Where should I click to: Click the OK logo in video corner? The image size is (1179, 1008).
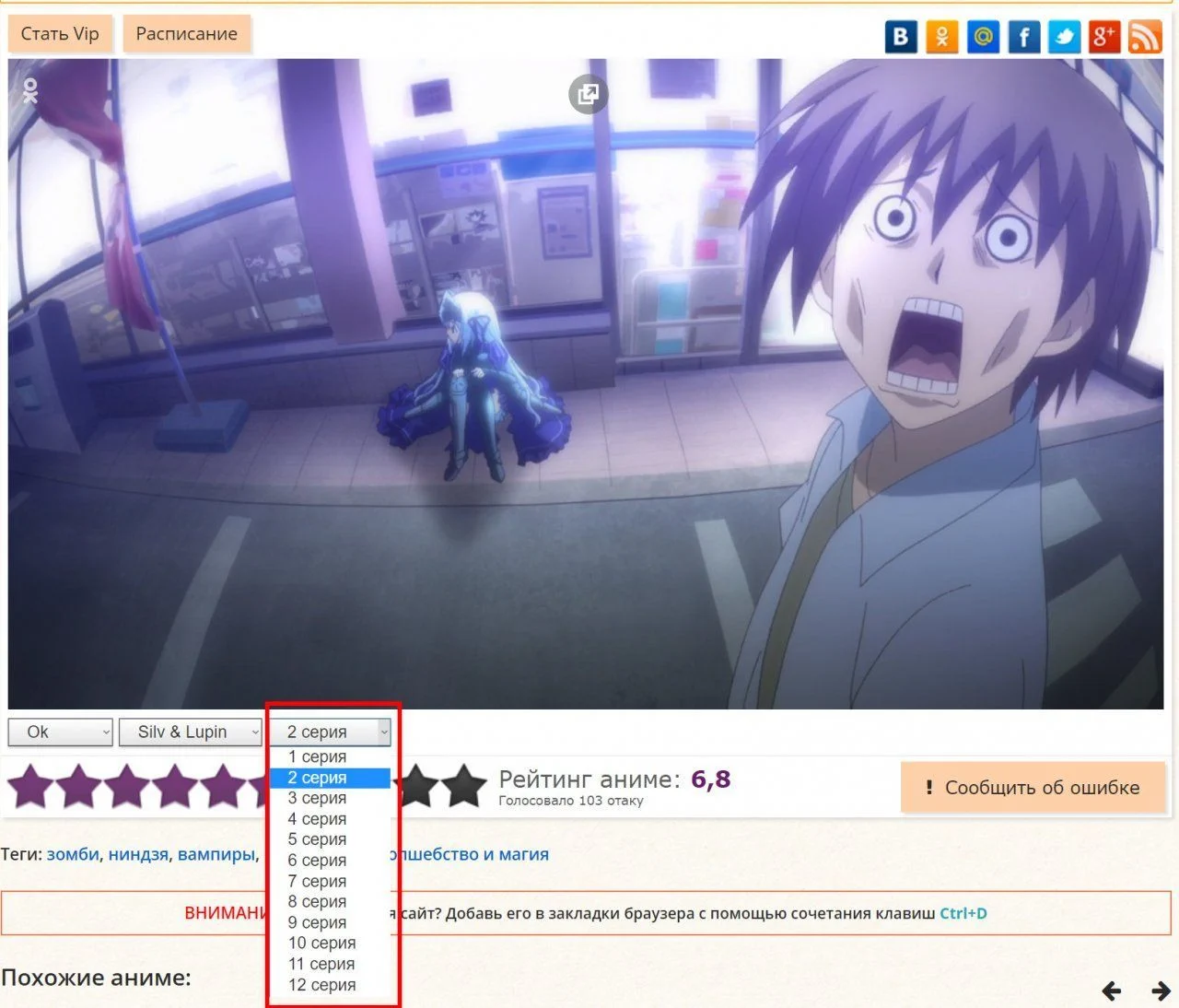[30, 91]
